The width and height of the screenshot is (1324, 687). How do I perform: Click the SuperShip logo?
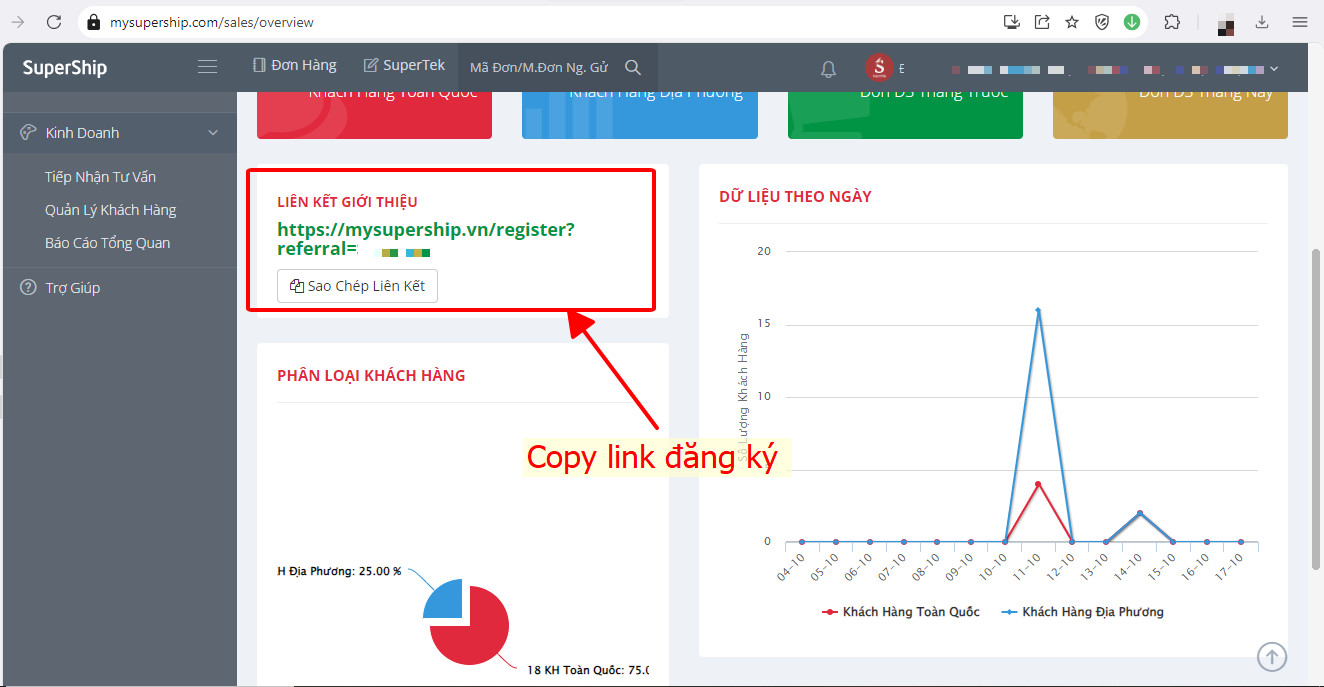(65, 68)
